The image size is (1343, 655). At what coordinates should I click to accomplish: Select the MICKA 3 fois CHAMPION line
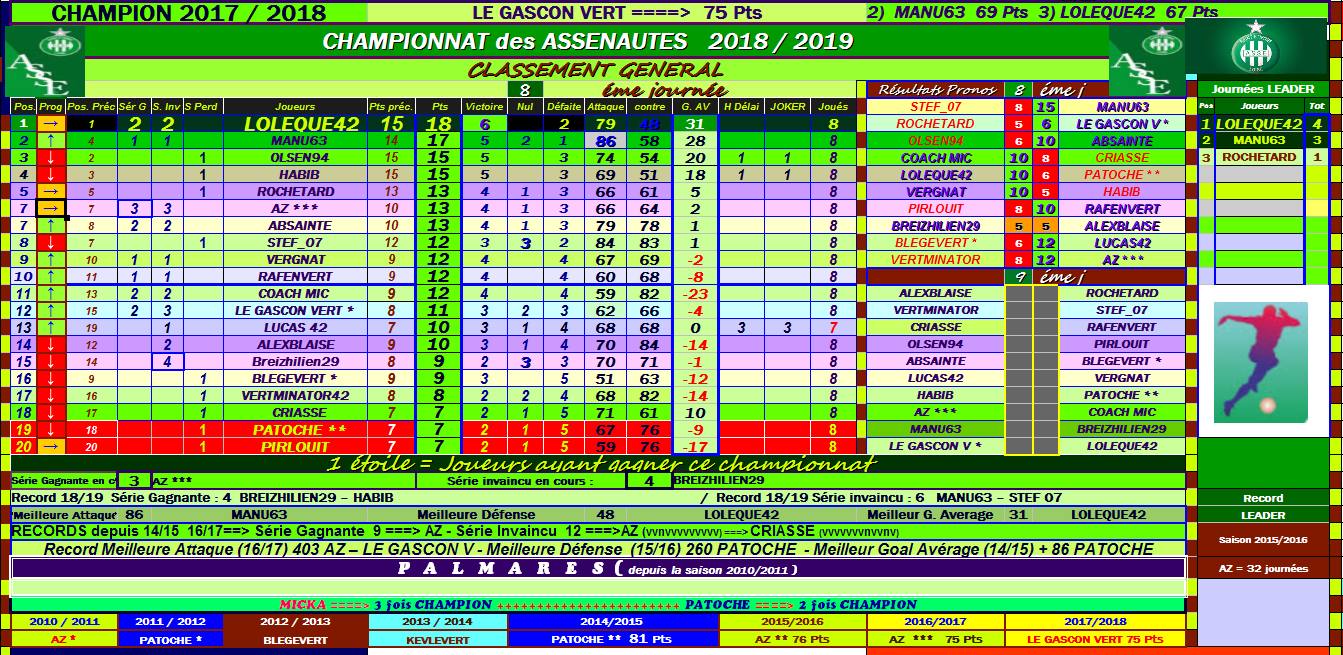(386, 605)
